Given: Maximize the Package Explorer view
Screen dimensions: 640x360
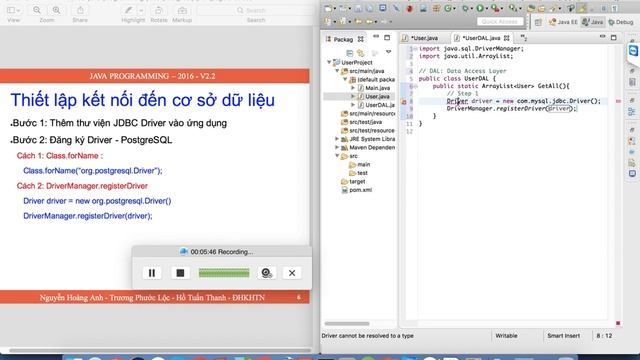Looking at the screenshot, I should (x=387, y=38).
